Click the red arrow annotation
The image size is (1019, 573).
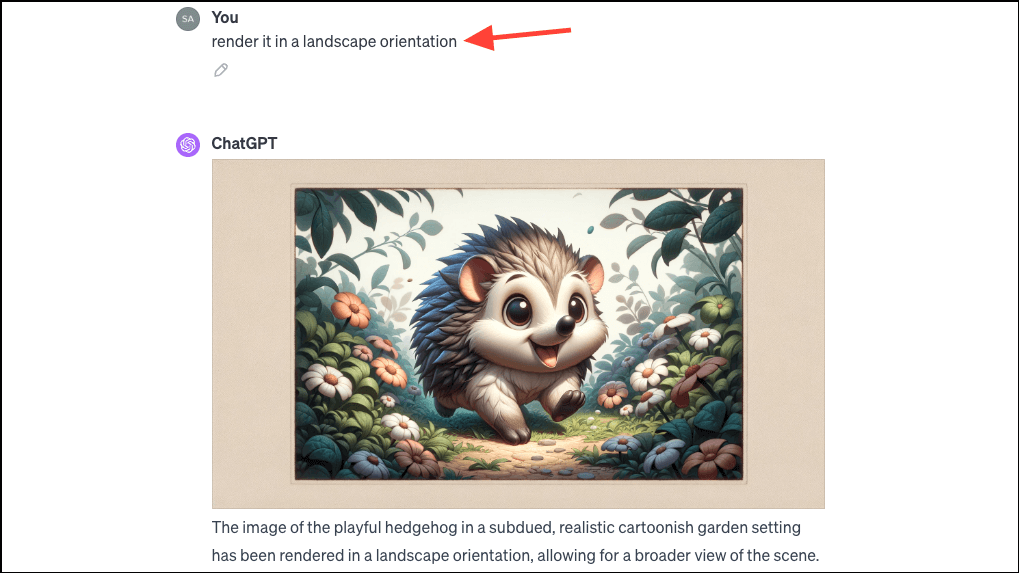[518, 36]
